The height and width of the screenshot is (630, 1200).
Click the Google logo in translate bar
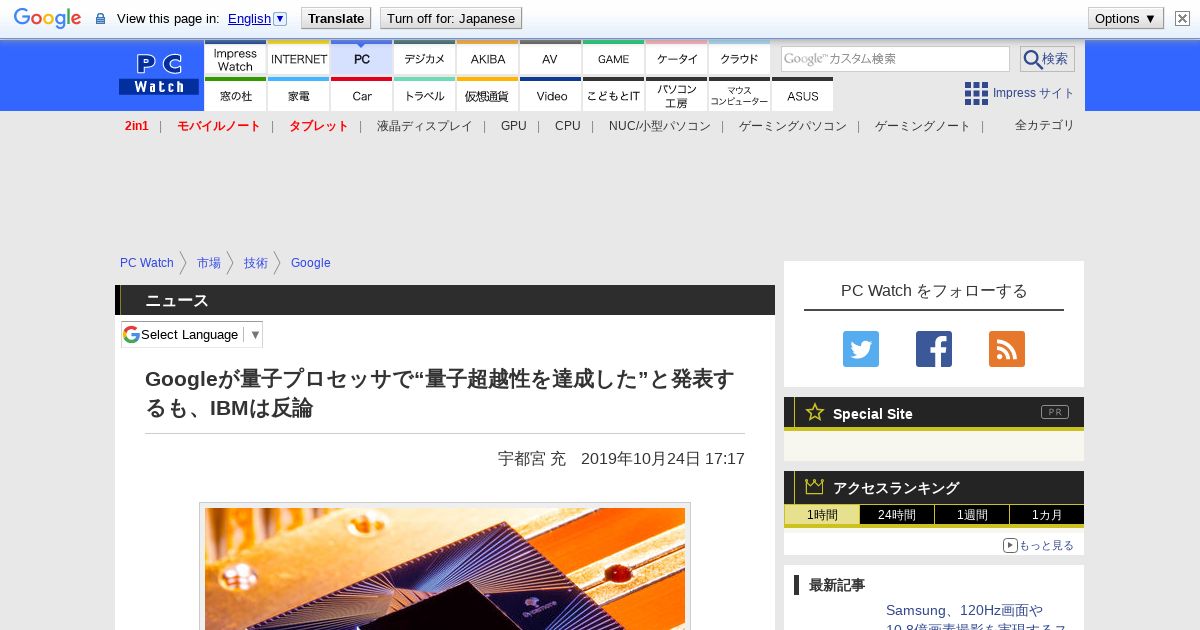coord(47,18)
